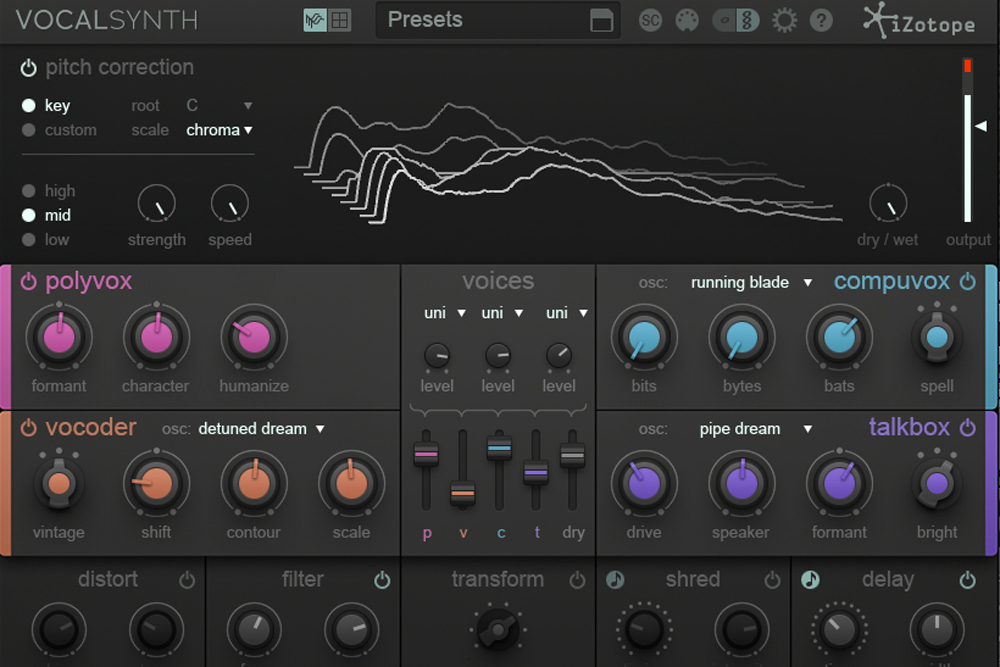This screenshot has width=1000, height=667.
Task: Click the sidechain SC icon
Action: 651,20
